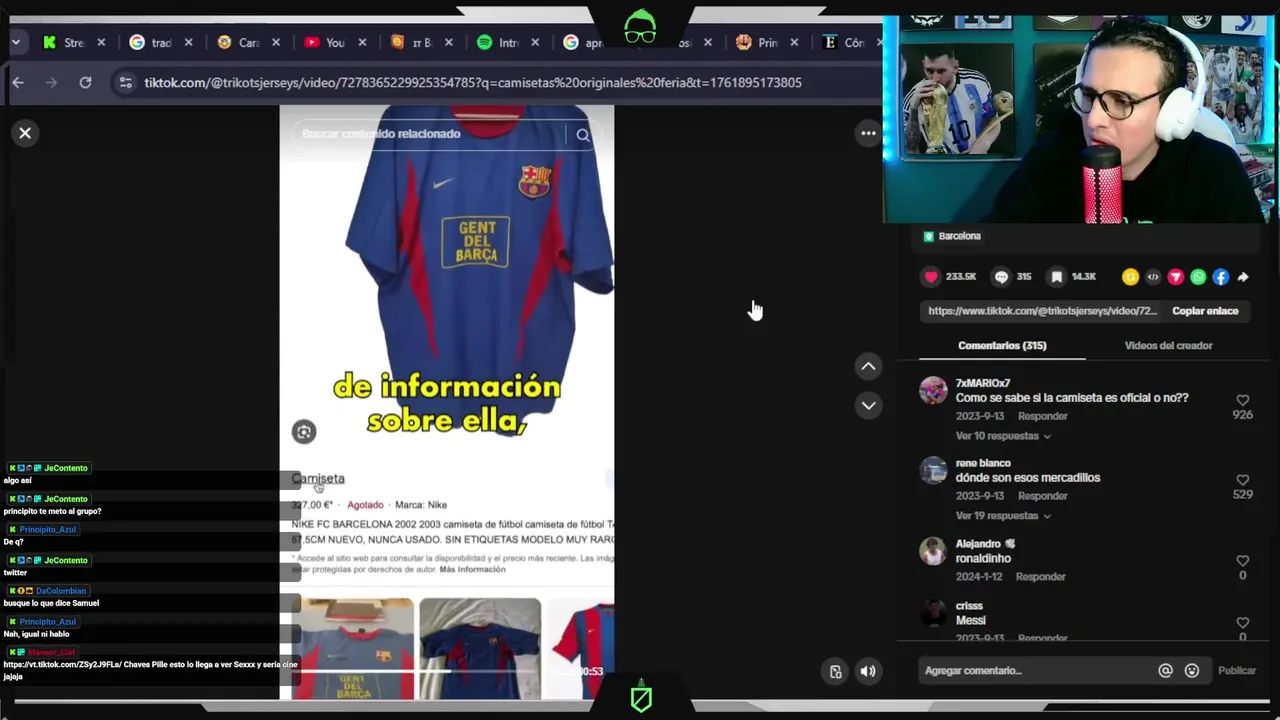
Task: Go to previous video with up arrow
Action: [x=868, y=366]
